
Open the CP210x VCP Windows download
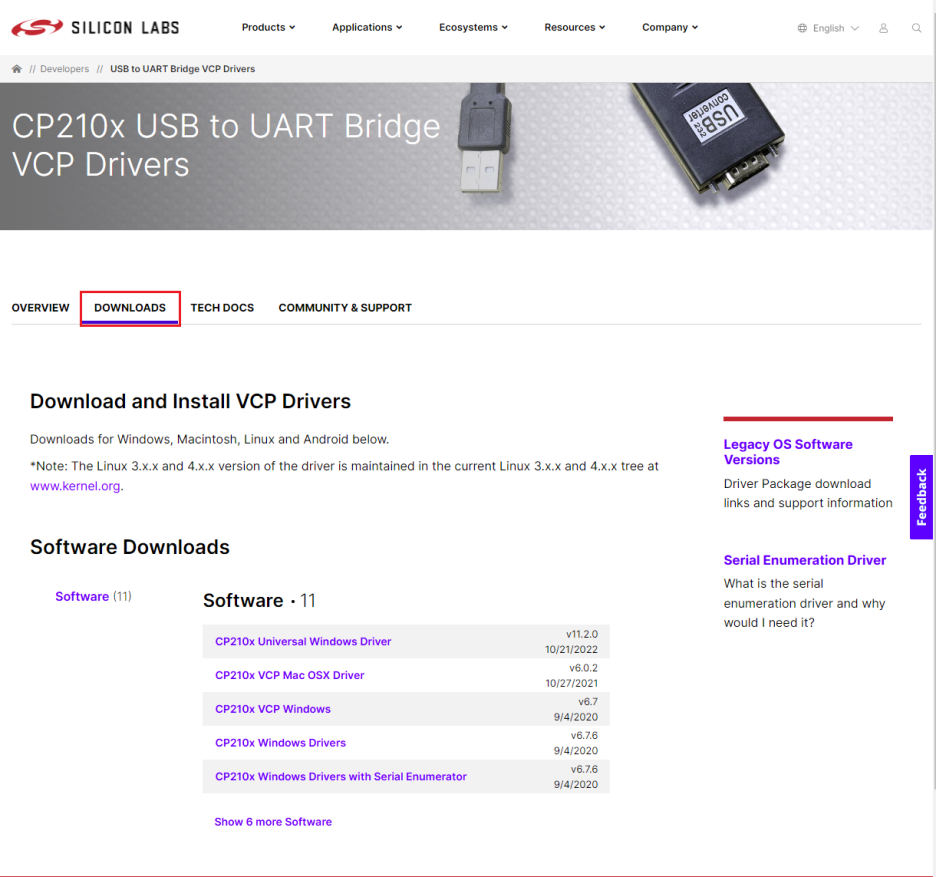[x=273, y=709]
